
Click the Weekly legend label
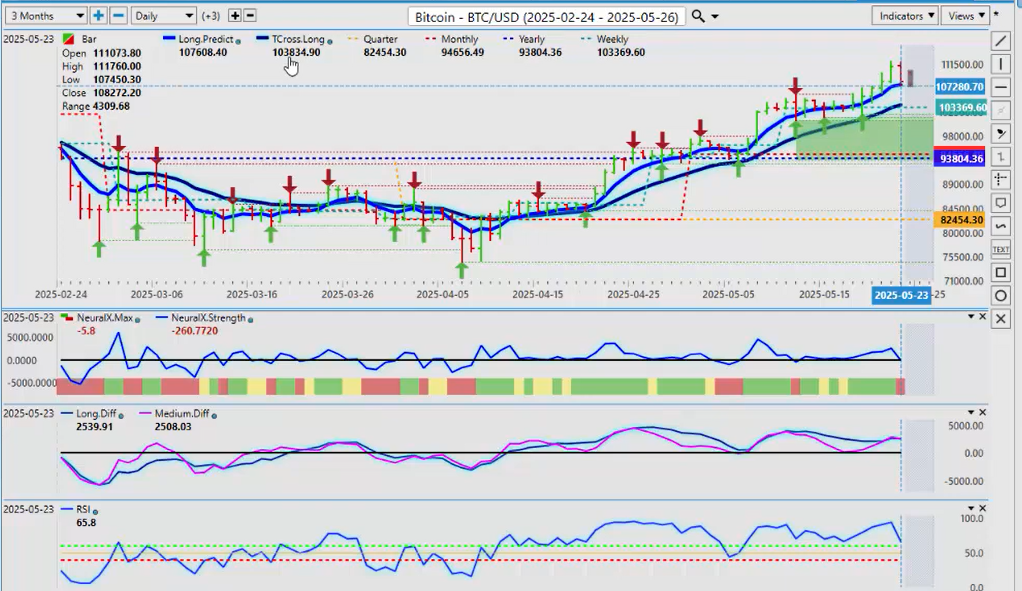pyautogui.click(x=612, y=39)
